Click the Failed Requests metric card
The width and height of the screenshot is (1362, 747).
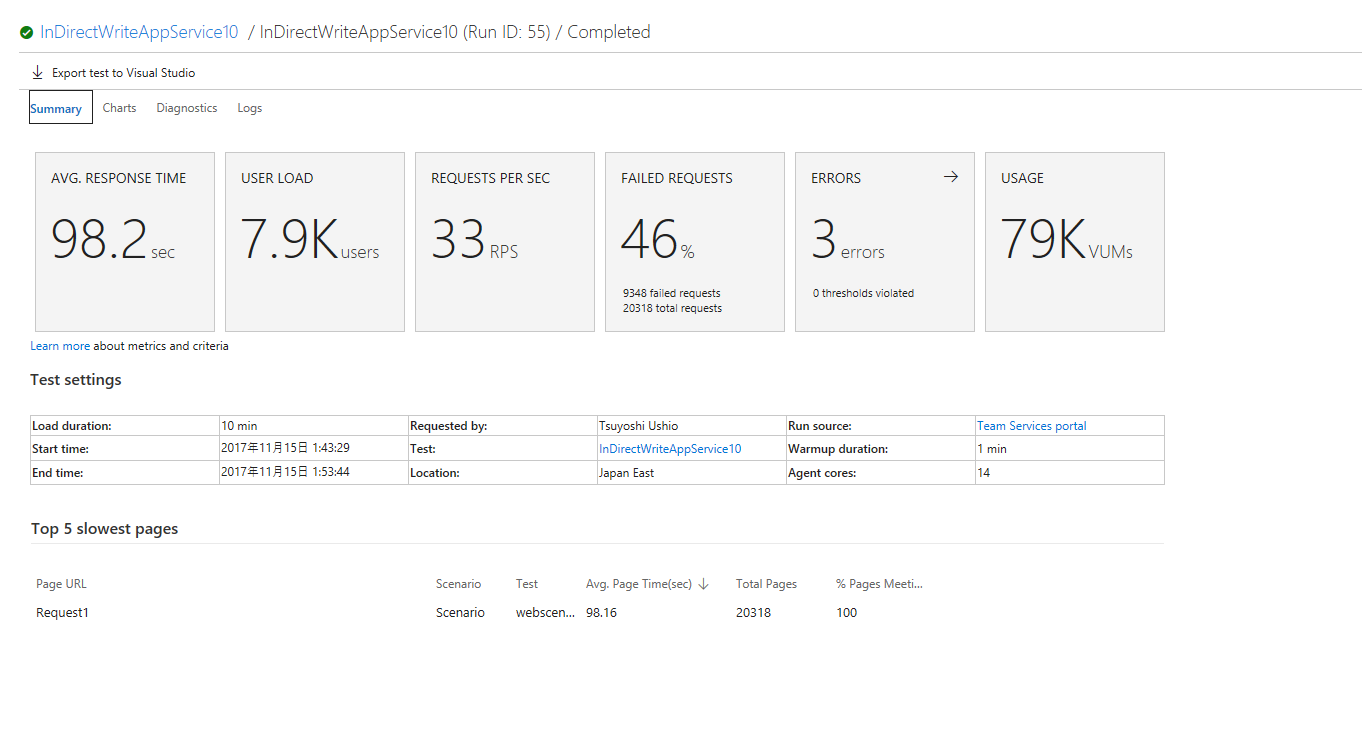click(x=694, y=241)
